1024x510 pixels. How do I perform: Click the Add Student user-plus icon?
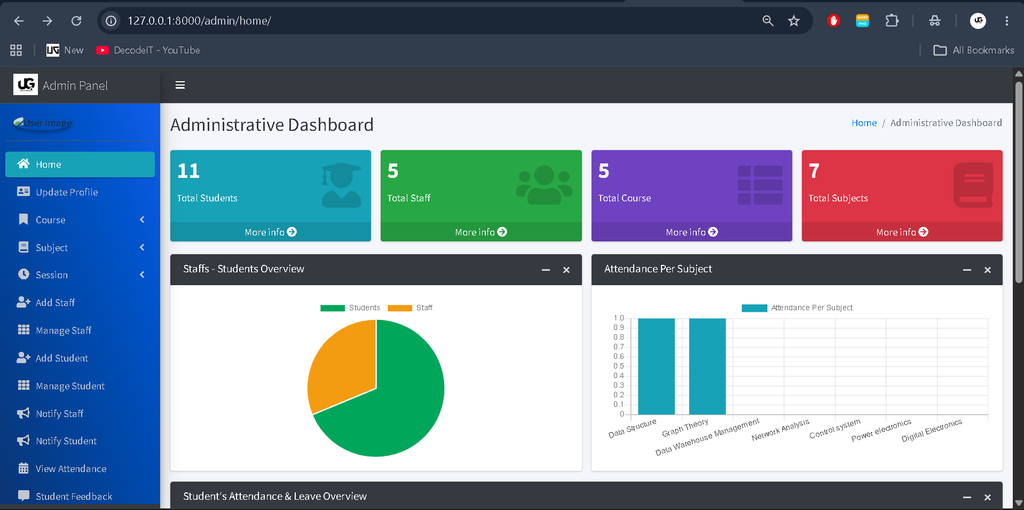(24, 358)
